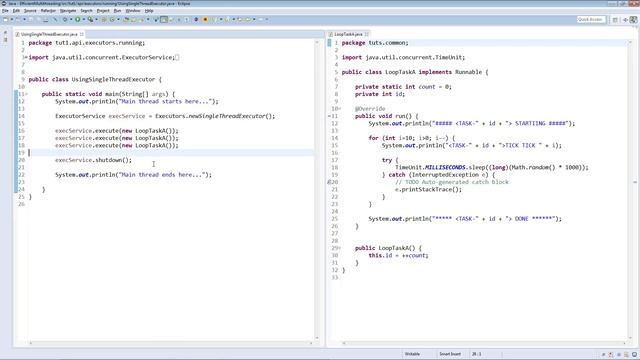Click 'Main thread ends here...' string
The image size is (640, 360).
(x=162, y=175)
